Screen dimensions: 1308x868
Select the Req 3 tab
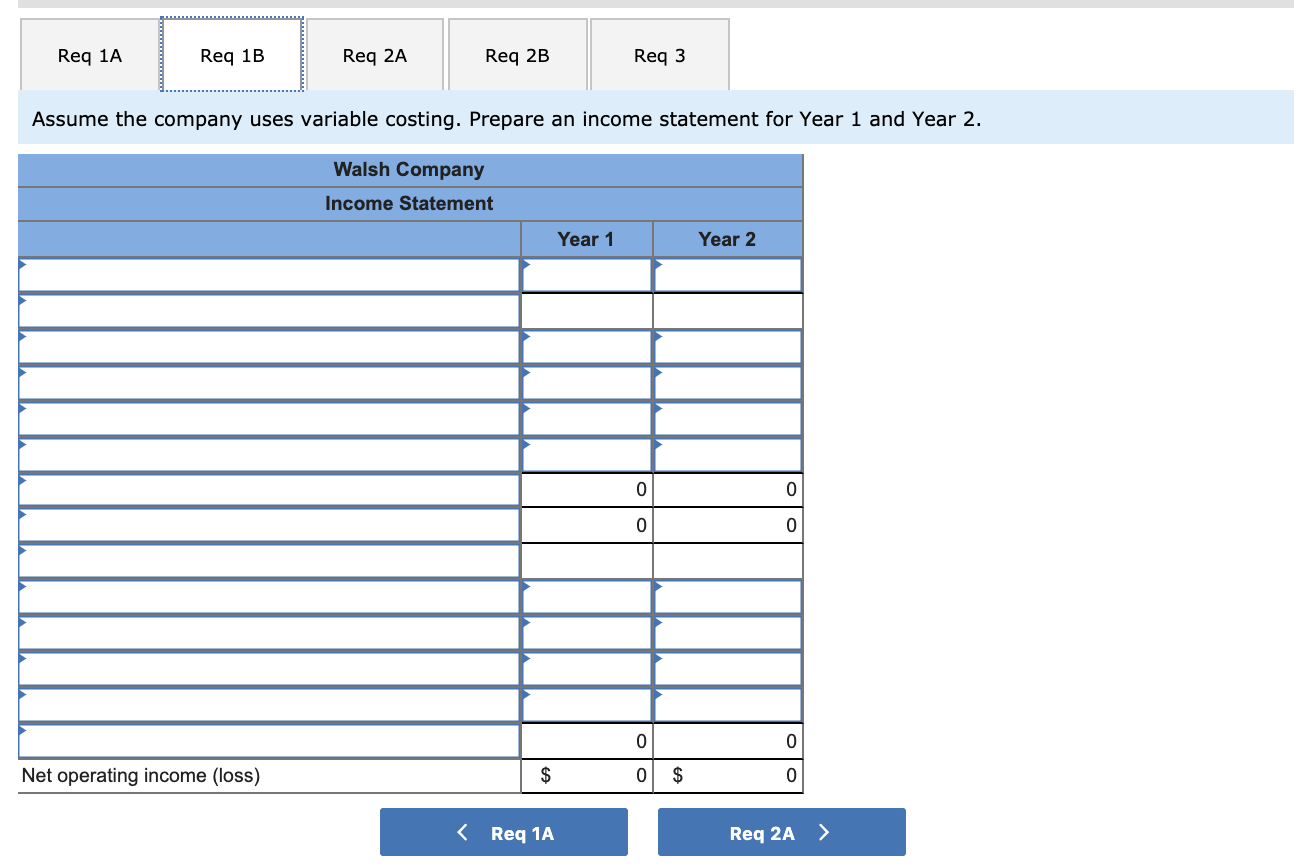pyautogui.click(x=659, y=55)
